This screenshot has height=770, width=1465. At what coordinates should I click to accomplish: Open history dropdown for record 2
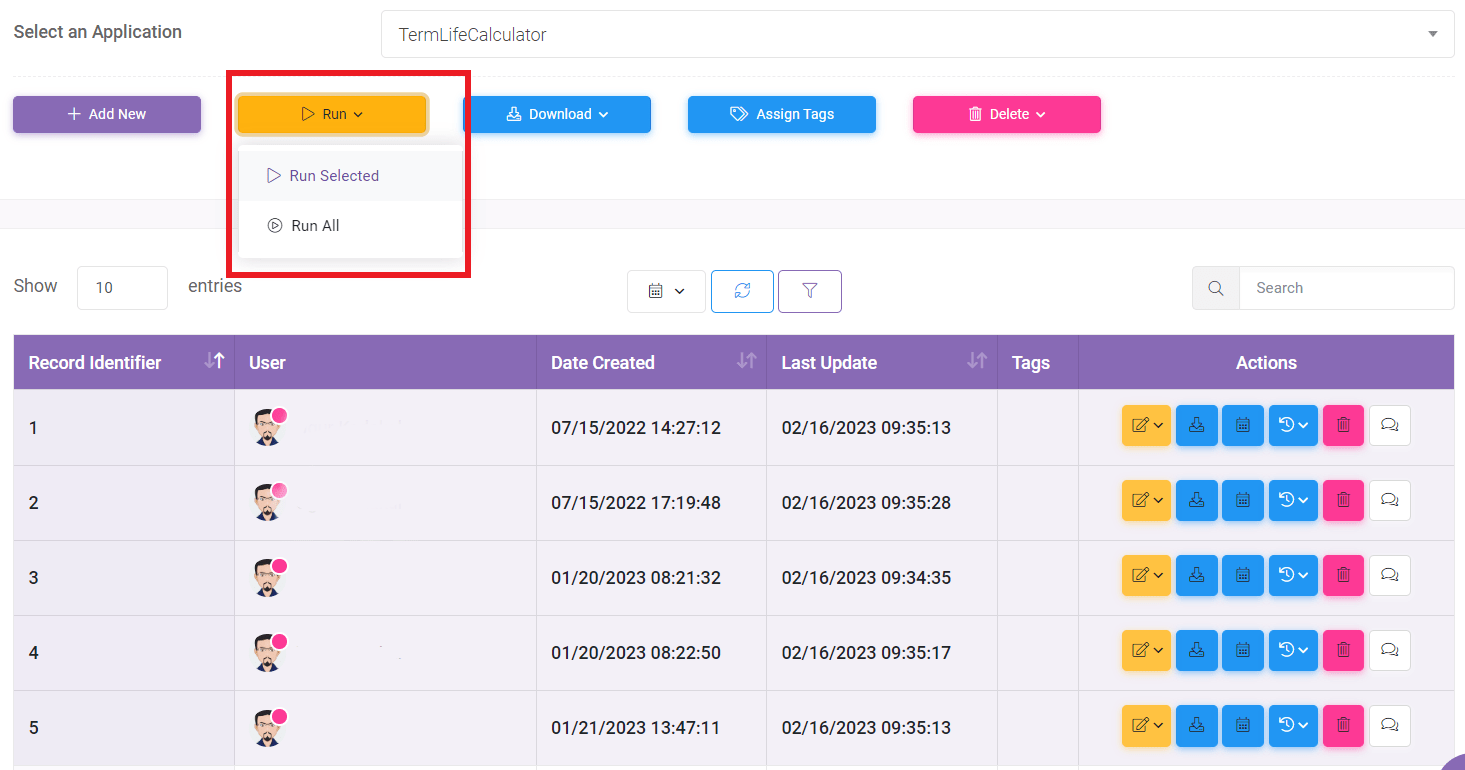[1293, 500]
